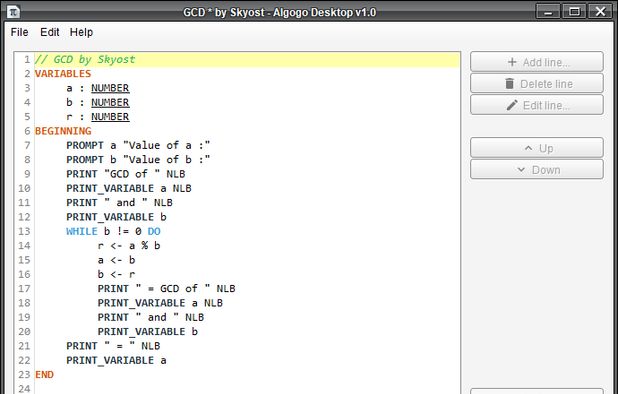This screenshot has height=394, width=618.
Task: Select the VARIABLES line in the editor
Action: pos(247,74)
